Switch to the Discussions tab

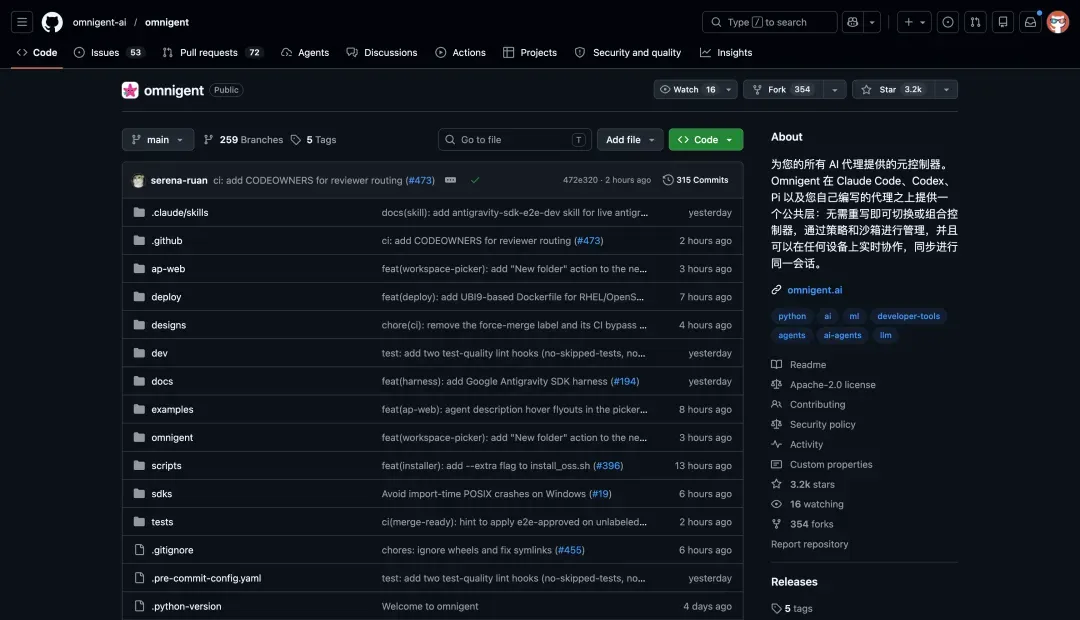[x=382, y=52]
